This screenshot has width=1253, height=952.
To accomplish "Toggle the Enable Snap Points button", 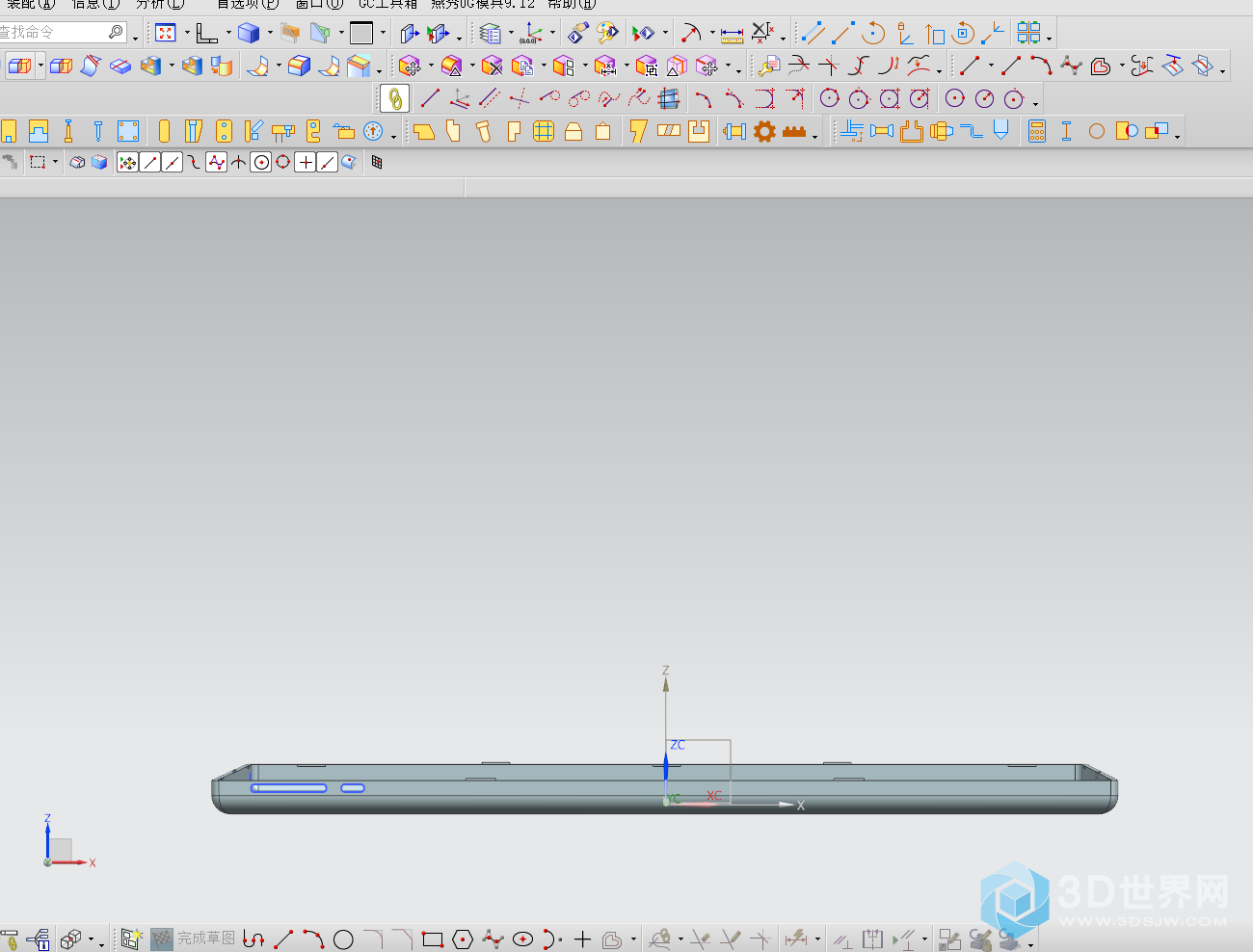I will tap(127, 163).
